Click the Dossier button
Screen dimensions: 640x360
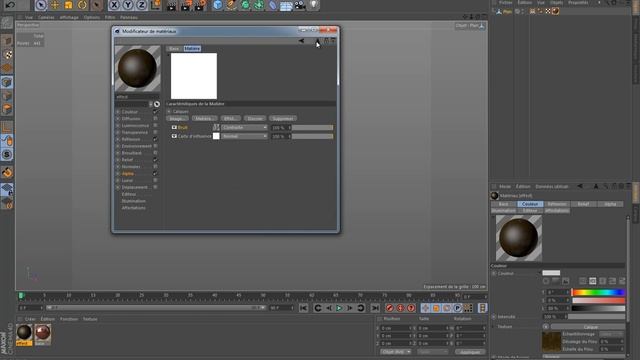pos(255,119)
